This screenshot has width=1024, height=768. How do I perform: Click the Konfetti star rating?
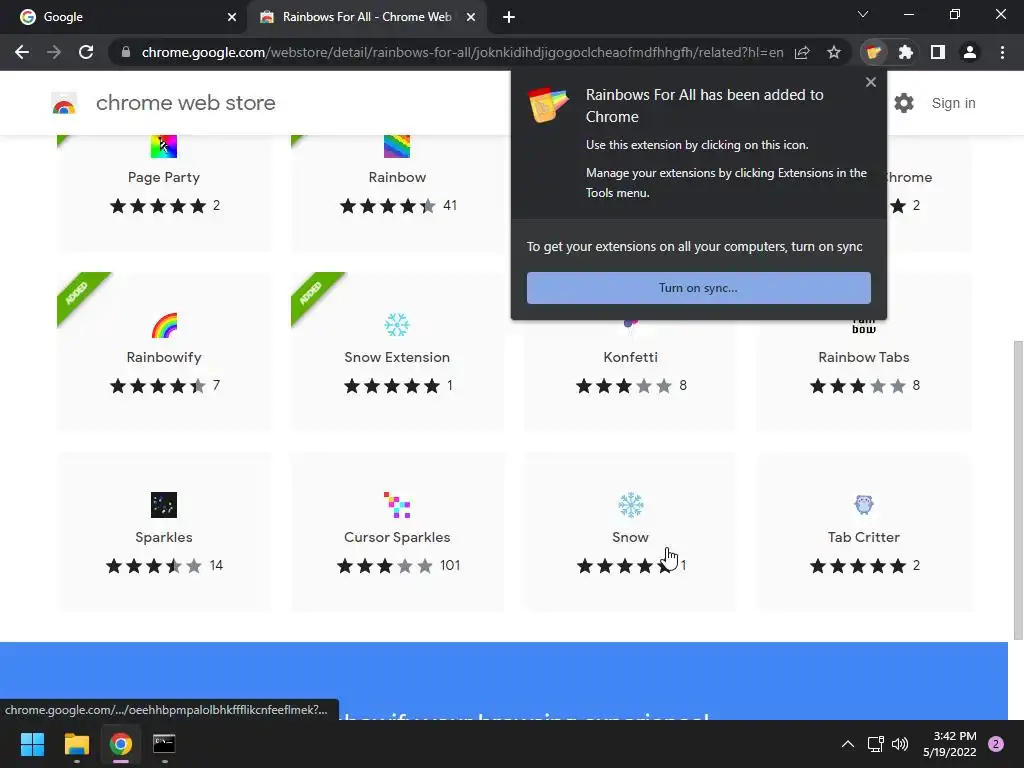(624, 386)
